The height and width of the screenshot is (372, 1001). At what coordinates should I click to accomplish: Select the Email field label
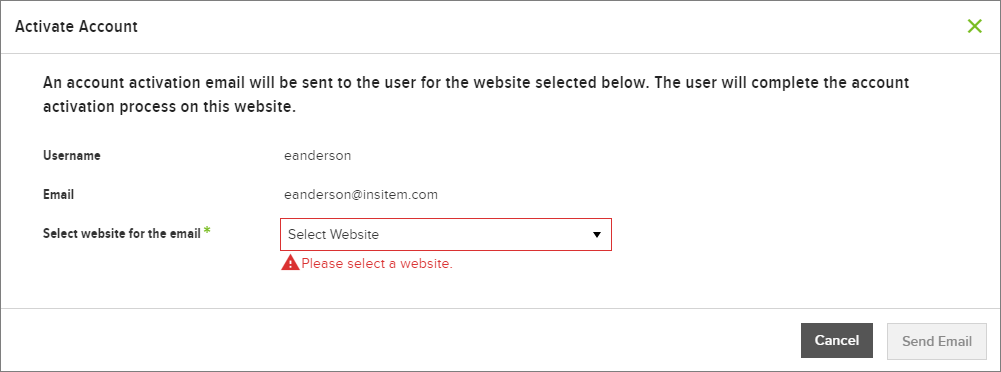(58, 195)
